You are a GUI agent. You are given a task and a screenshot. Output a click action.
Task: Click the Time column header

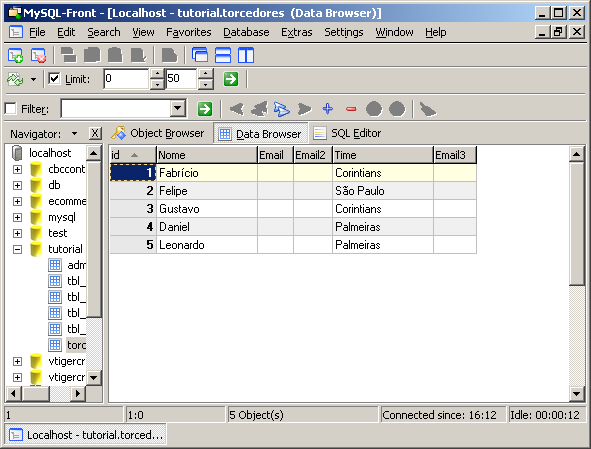(x=383, y=155)
